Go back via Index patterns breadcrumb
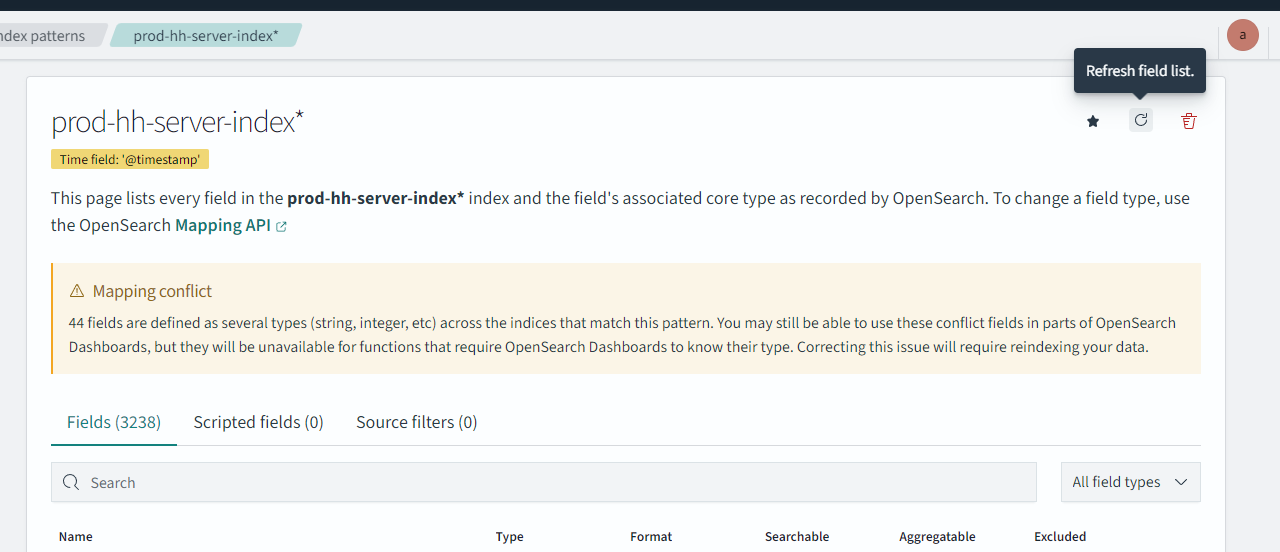Image resolution: width=1280 pixels, height=552 pixels. 43,36
